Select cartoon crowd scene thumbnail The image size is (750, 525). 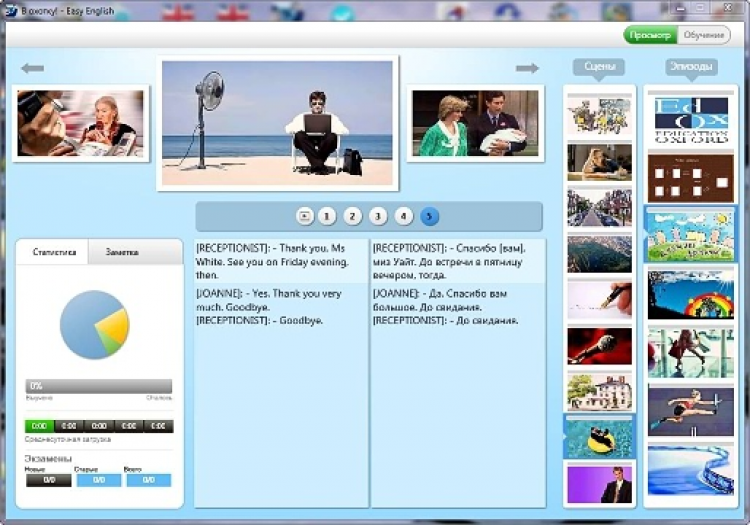point(599,116)
